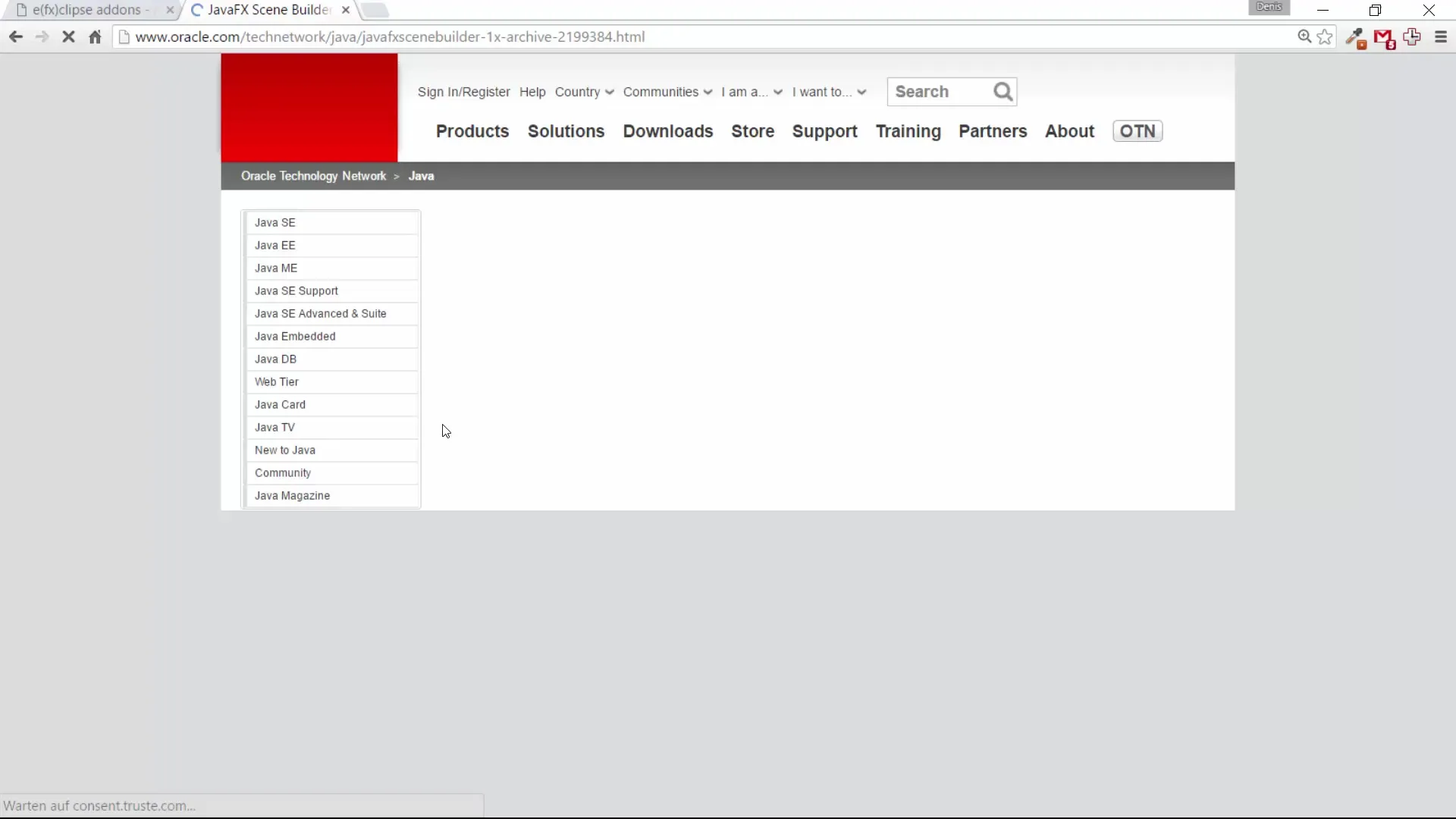
Task: Open Web Tier in the sidebar
Action: tap(332, 382)
